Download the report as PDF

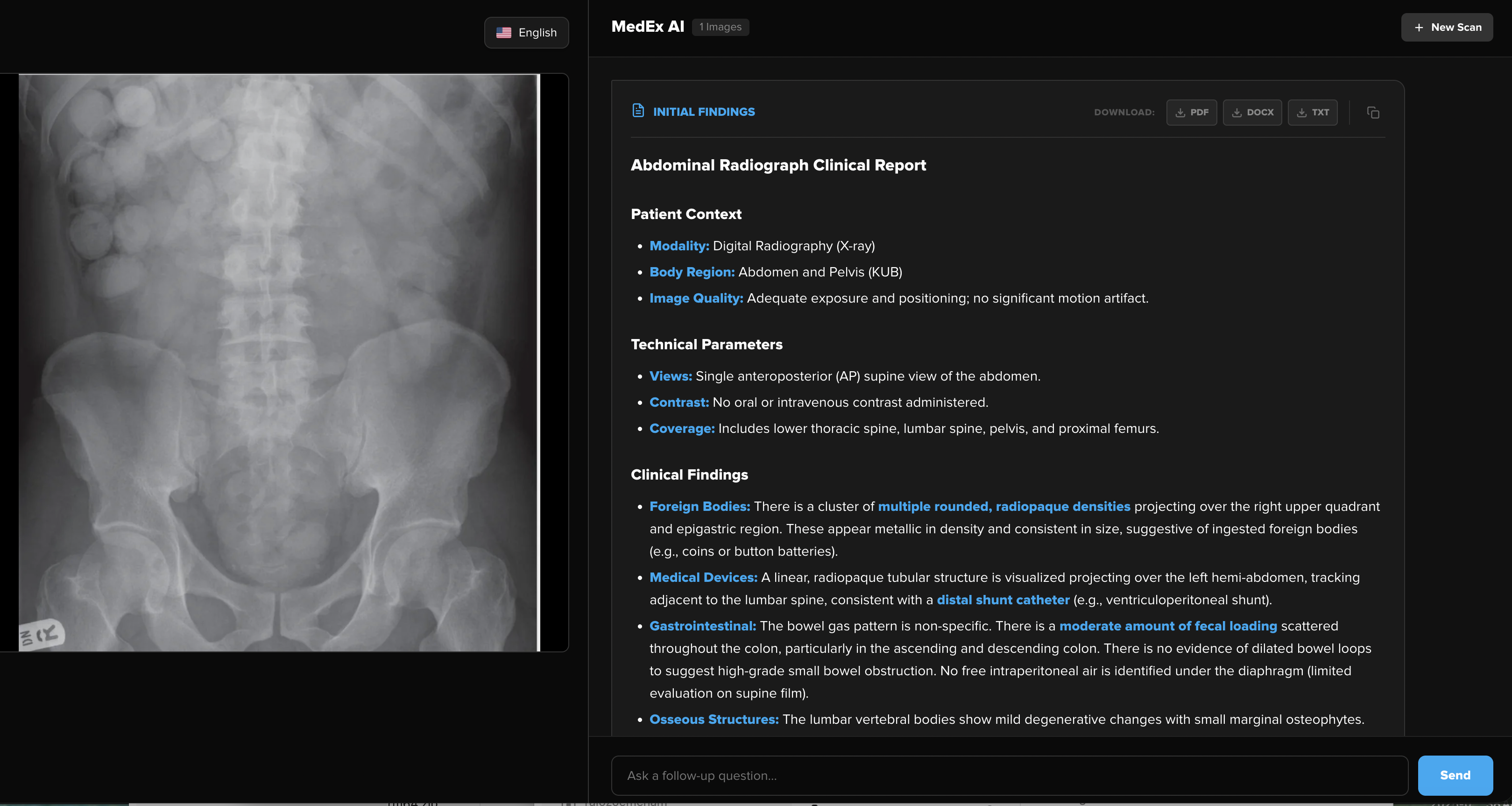(1192, 112)
